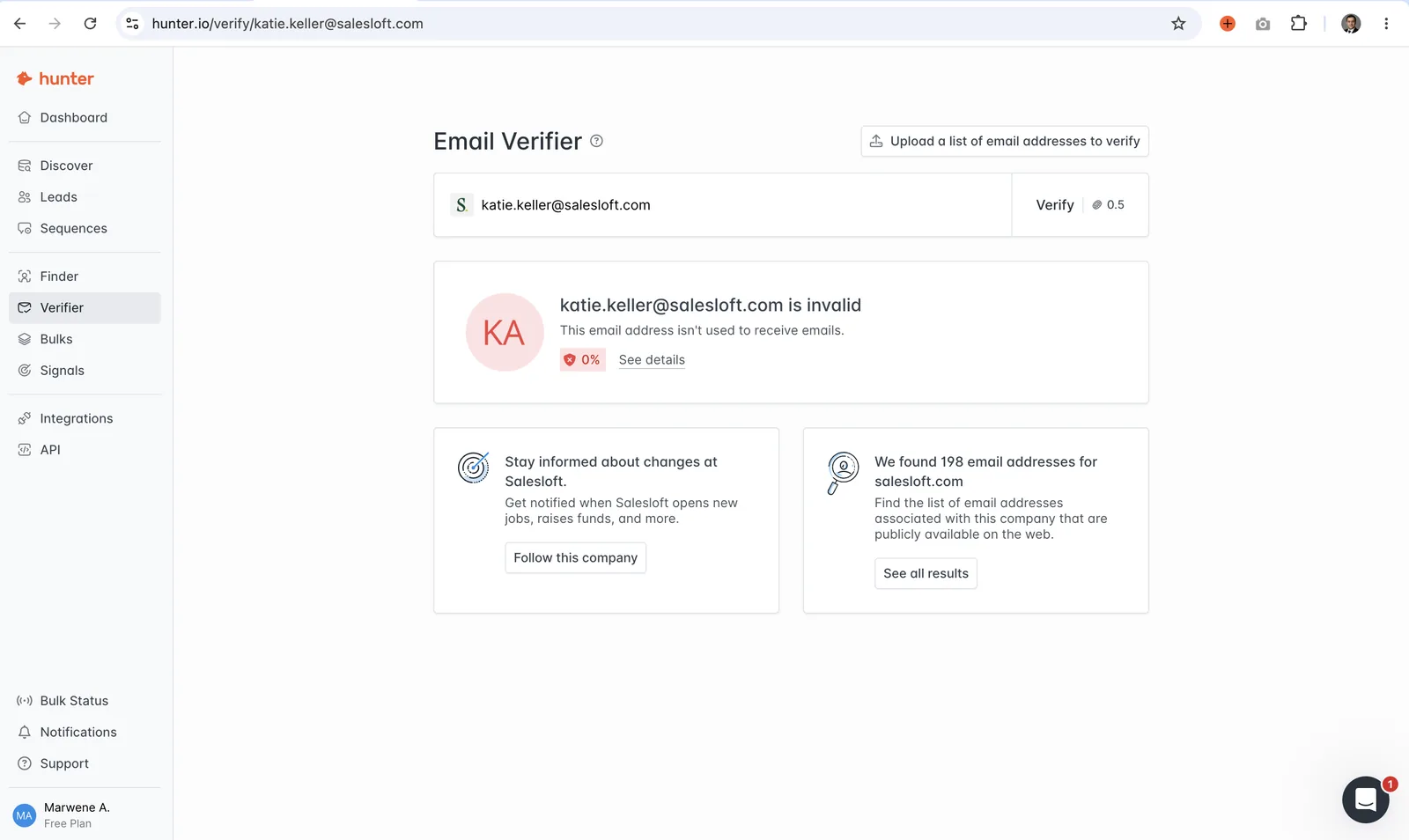Click the orange Hunter extension icon
This screenshot has height=840, width=1409.
1228,24
